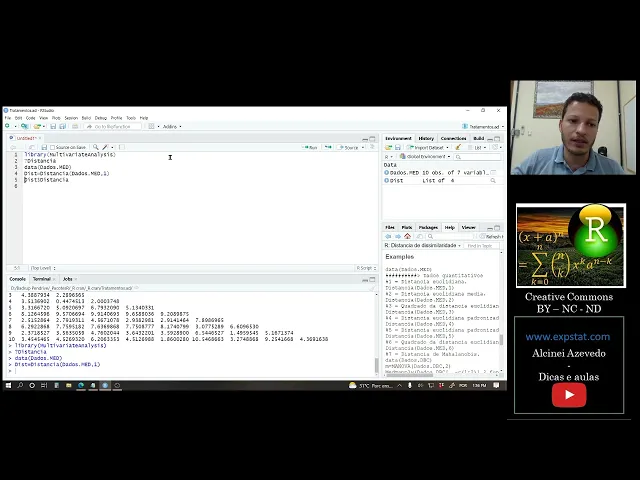The height and width of the screenshot is (480, 640).
Task: Click the code tools magic wand icon
Action: (105, 147)
